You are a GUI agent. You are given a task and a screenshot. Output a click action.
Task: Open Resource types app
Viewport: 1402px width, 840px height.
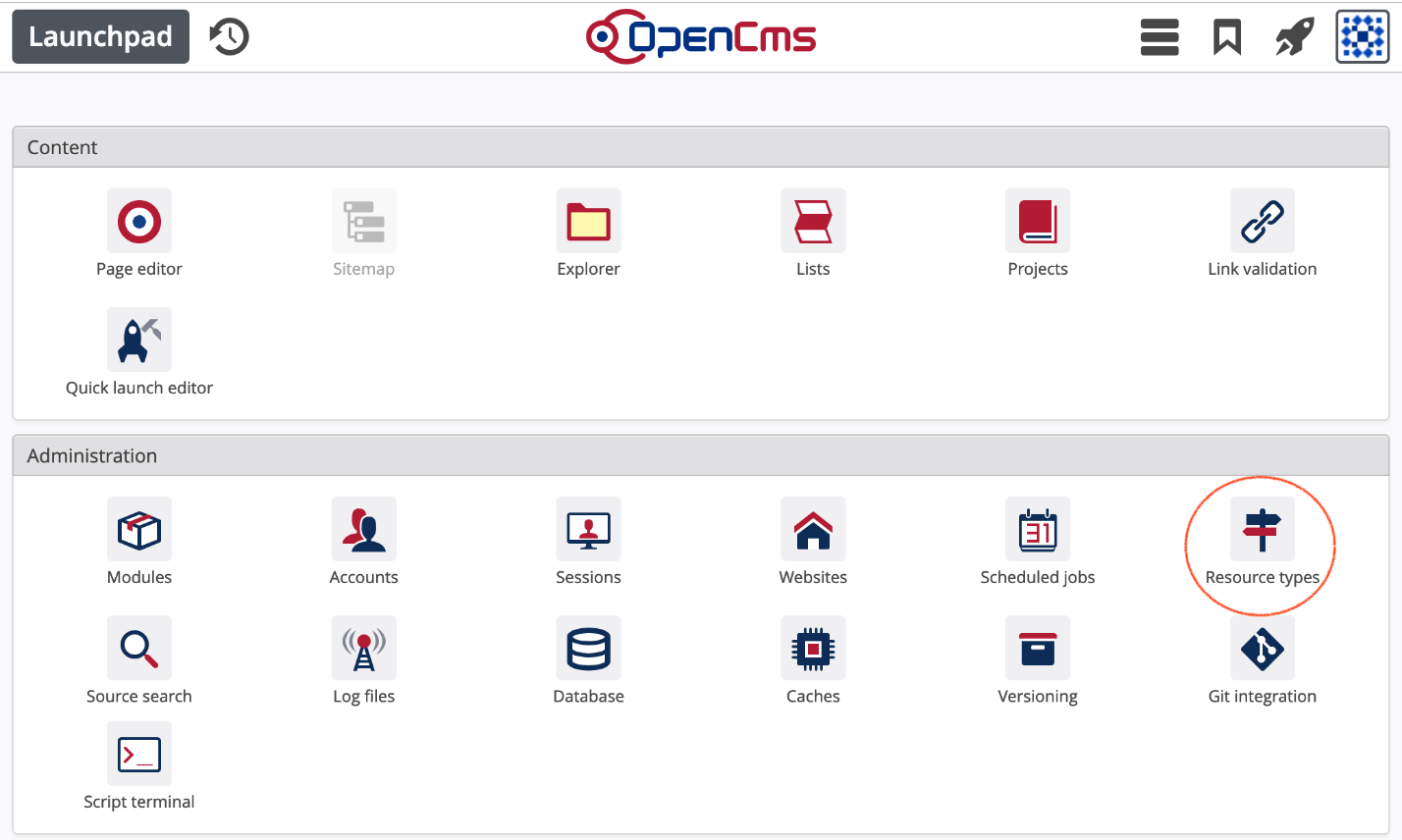(1262, 530)
